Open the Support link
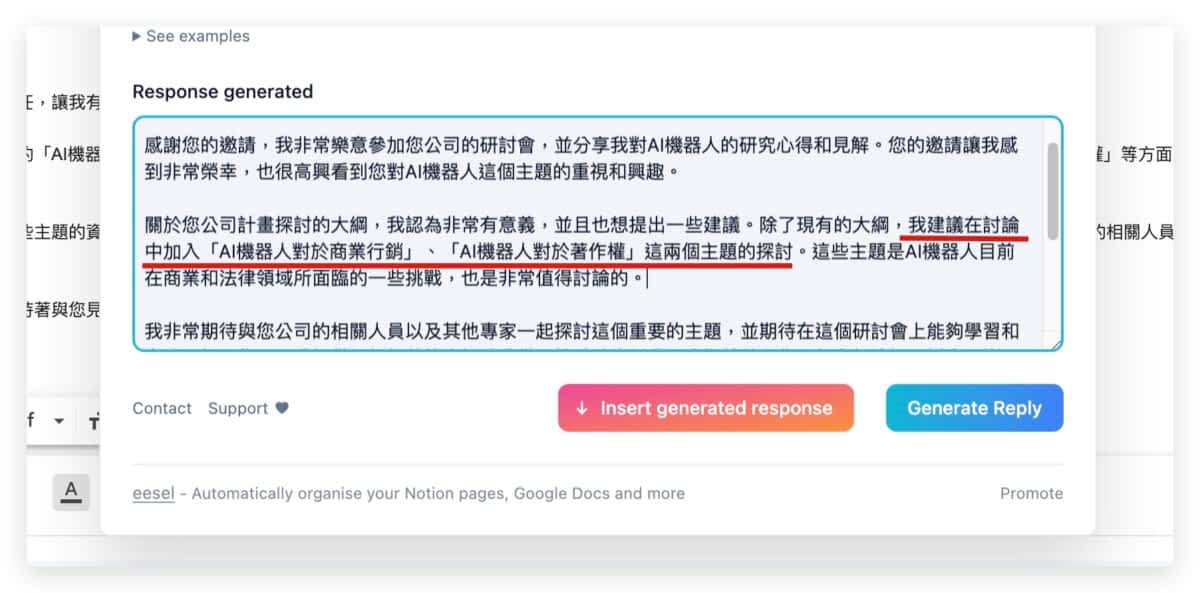 pos(238,408)
